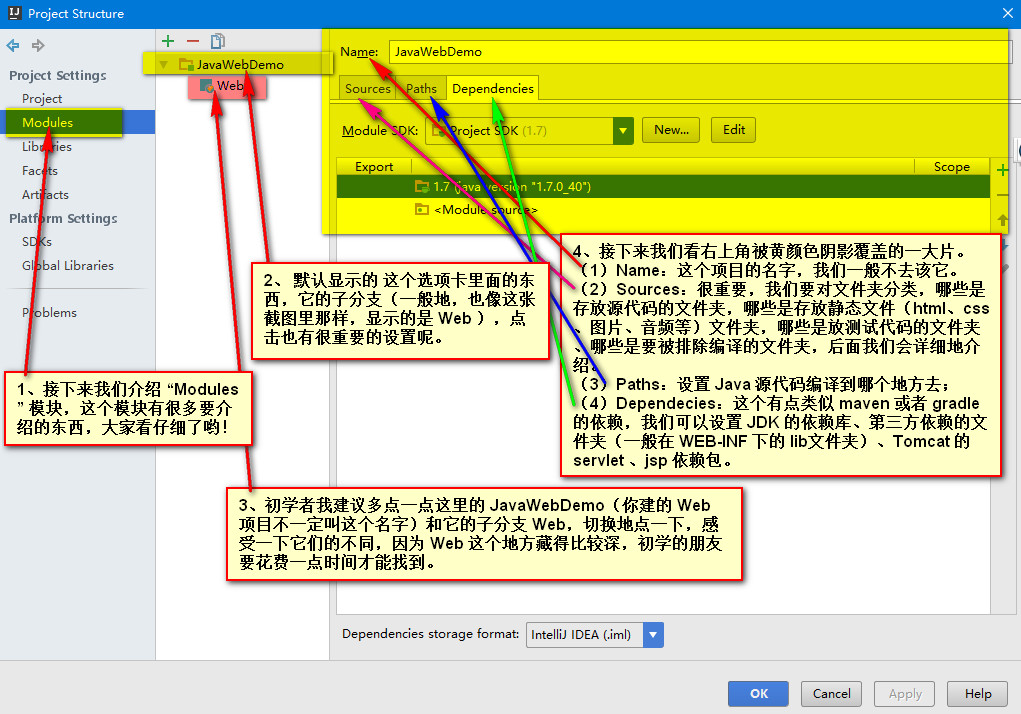This screenshot has width=1021, height=714.
Task: Open Facets settings
Action: point(40,171)
